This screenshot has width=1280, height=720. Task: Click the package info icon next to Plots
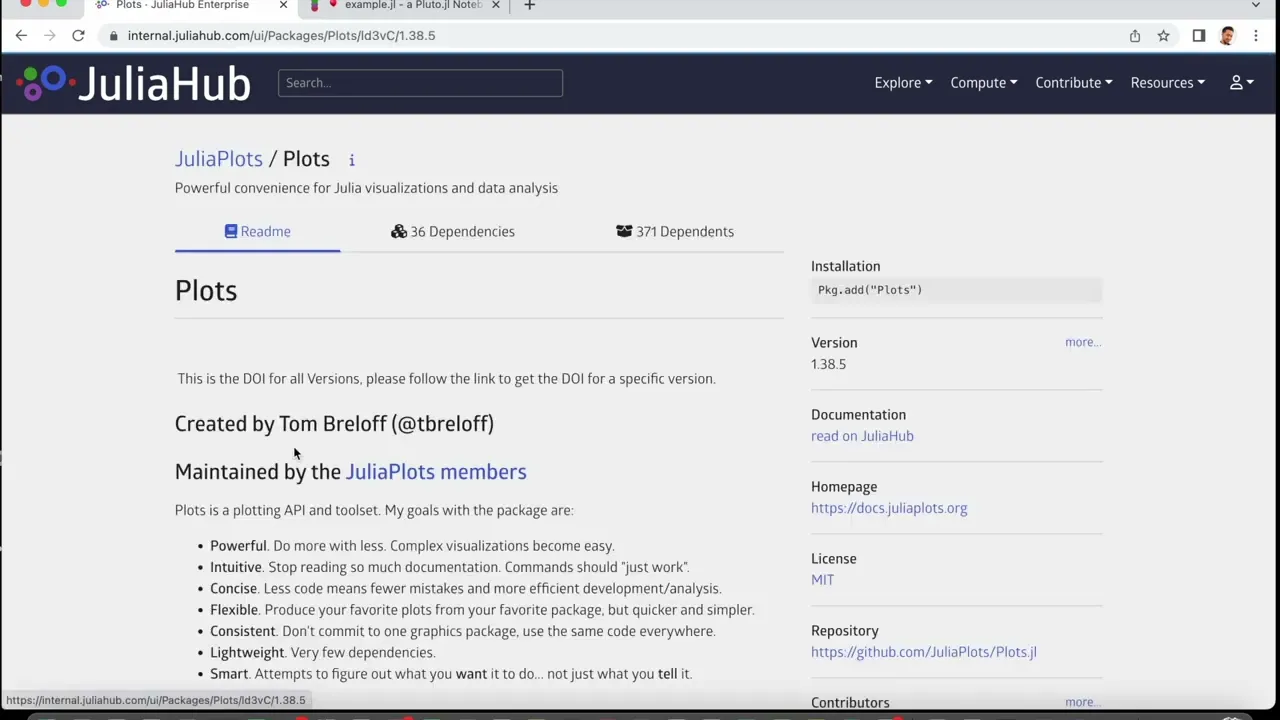(351, 160)
